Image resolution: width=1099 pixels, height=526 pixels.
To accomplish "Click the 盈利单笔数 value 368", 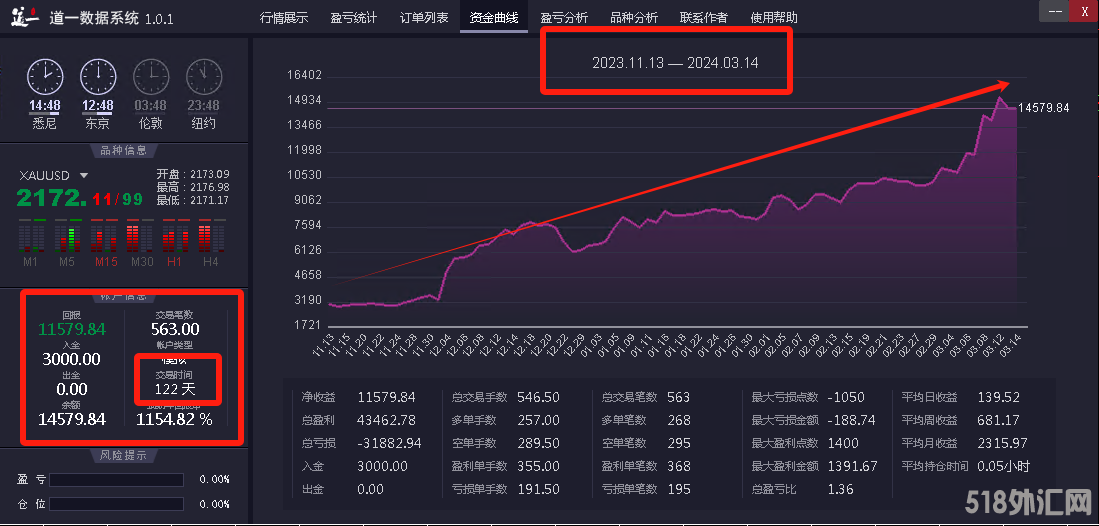I will pyautogui.click(x=679, y=466).
